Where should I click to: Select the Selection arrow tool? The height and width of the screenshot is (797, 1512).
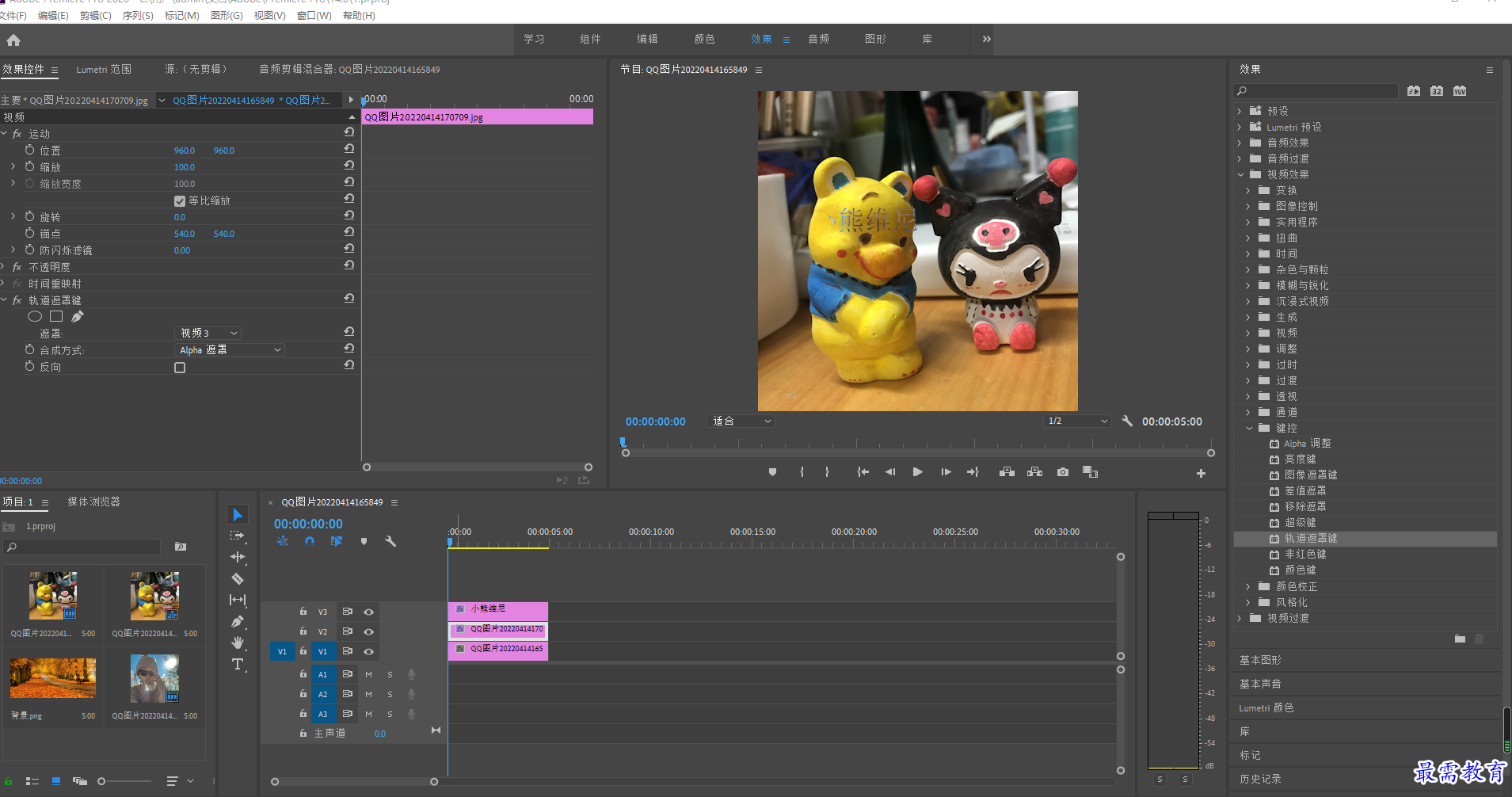coord(238,515)
